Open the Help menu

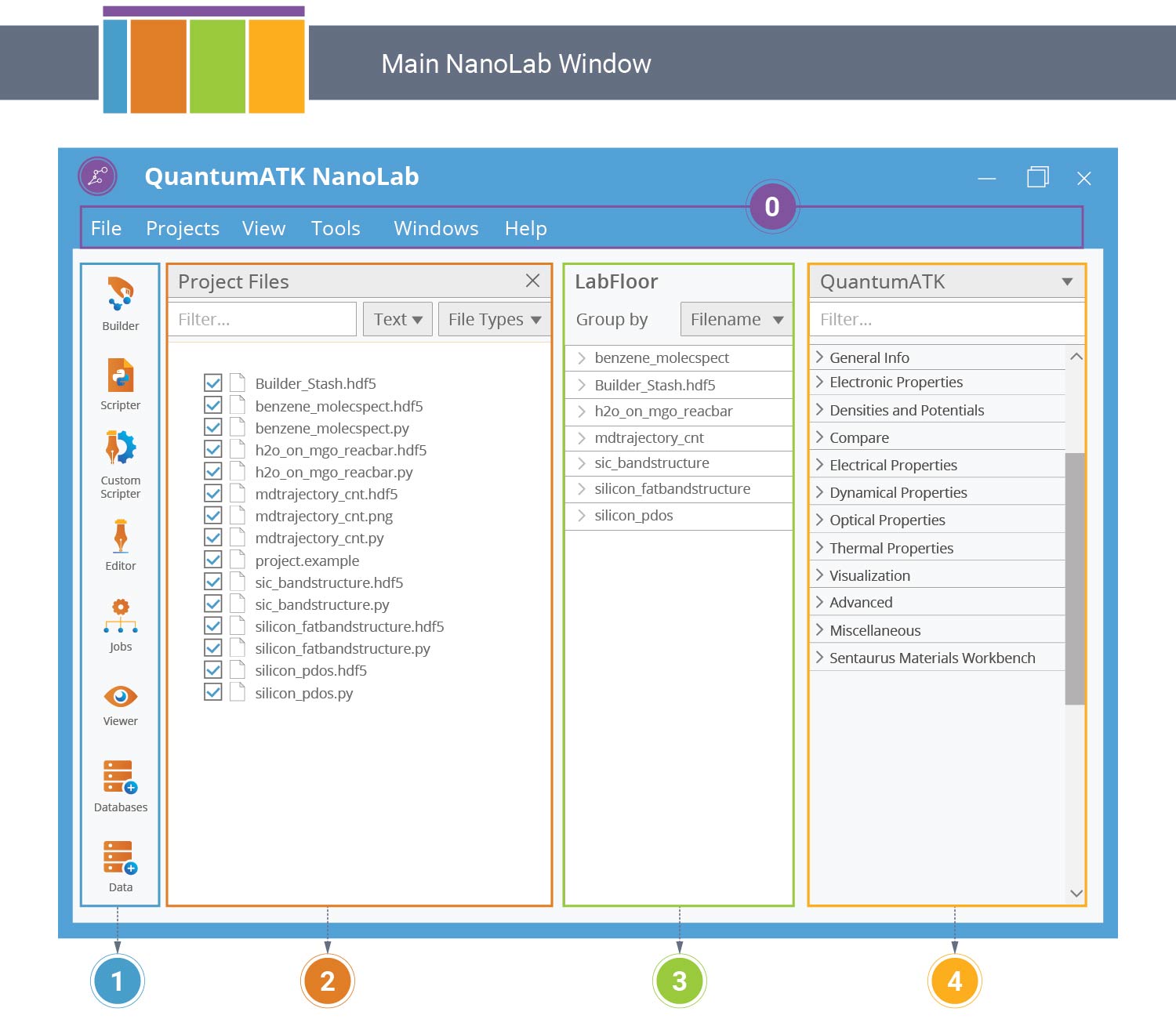[526, 228]
